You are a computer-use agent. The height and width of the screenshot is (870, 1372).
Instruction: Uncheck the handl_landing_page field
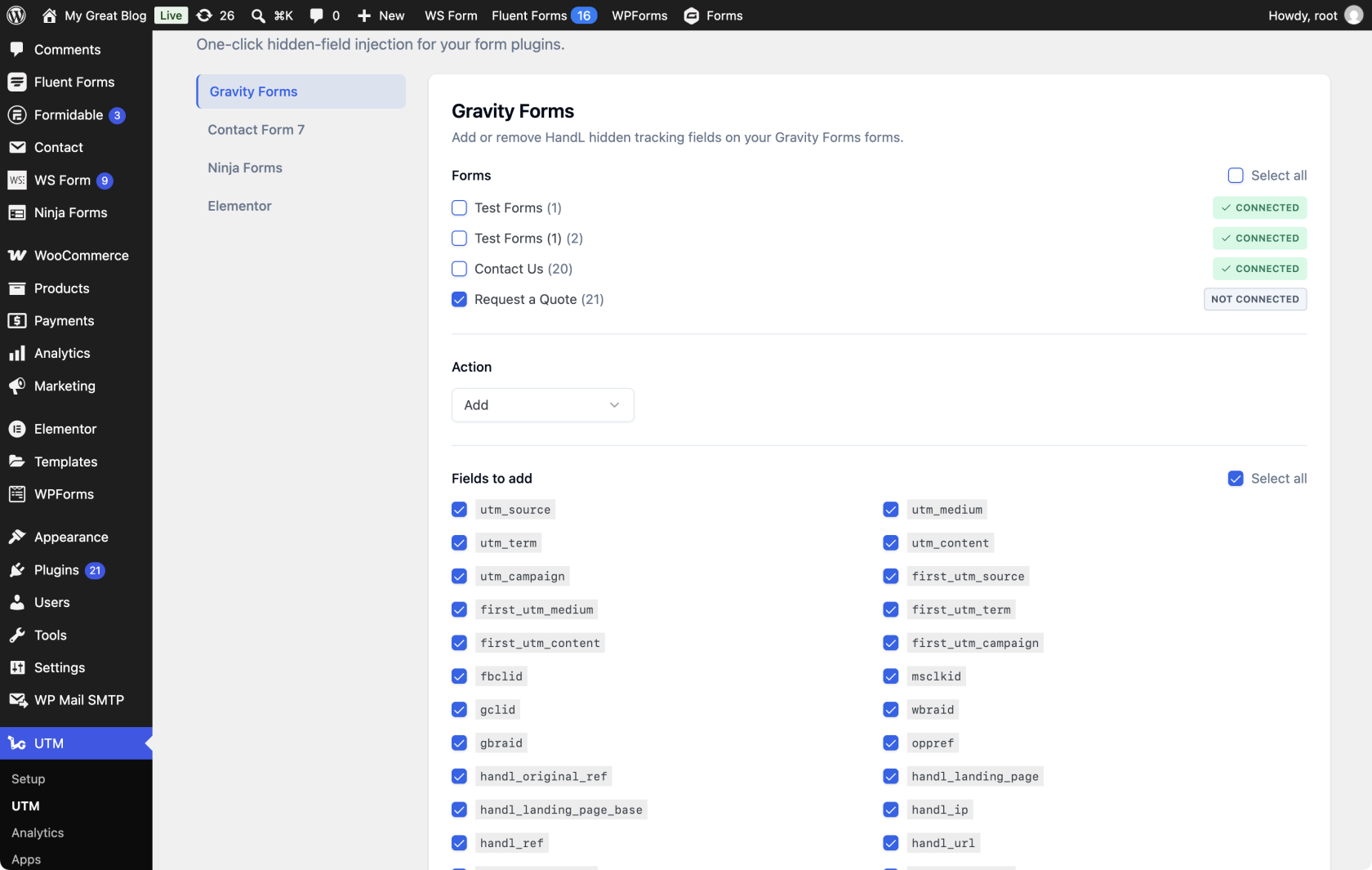click(x=891, y=777)
